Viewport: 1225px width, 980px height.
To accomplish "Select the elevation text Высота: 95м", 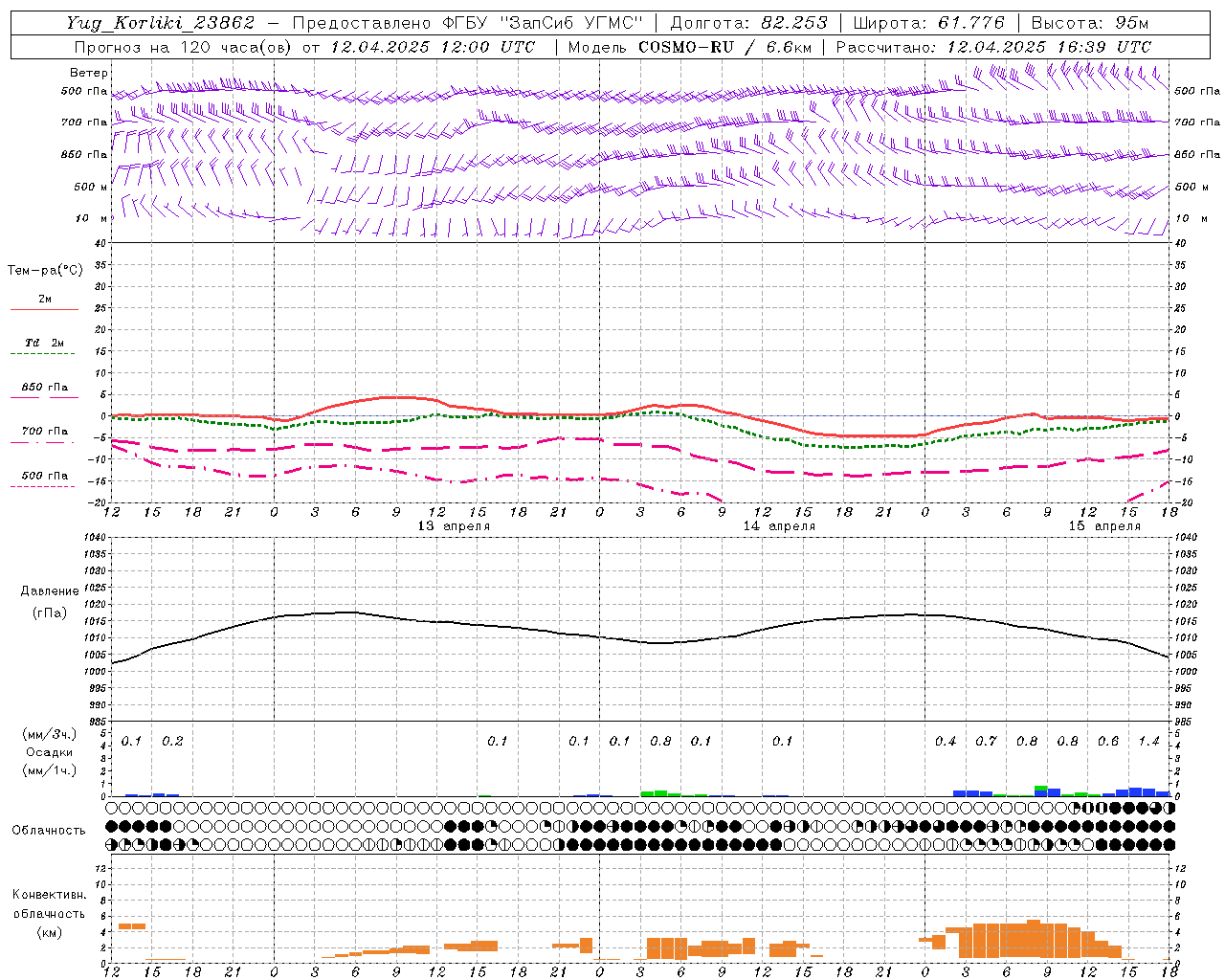I will click(1090, 23).
